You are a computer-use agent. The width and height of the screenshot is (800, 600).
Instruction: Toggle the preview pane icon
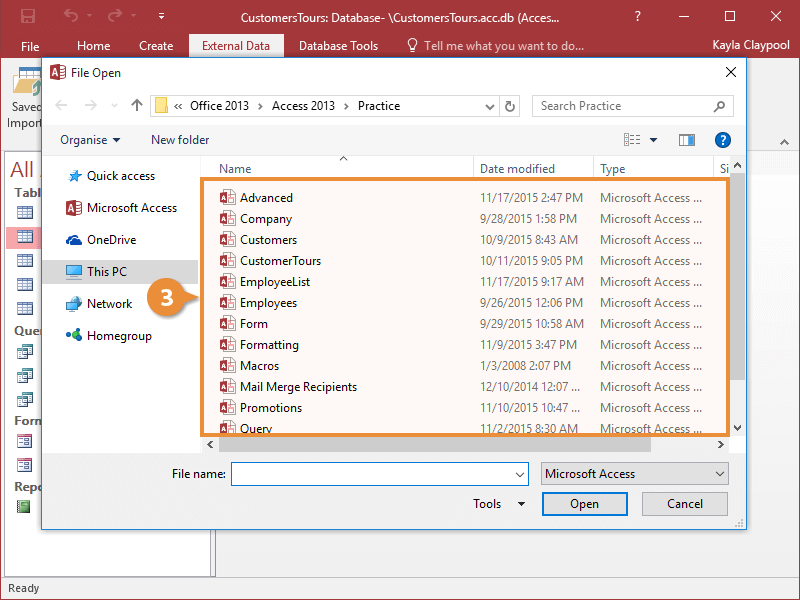tap(686, 140)
